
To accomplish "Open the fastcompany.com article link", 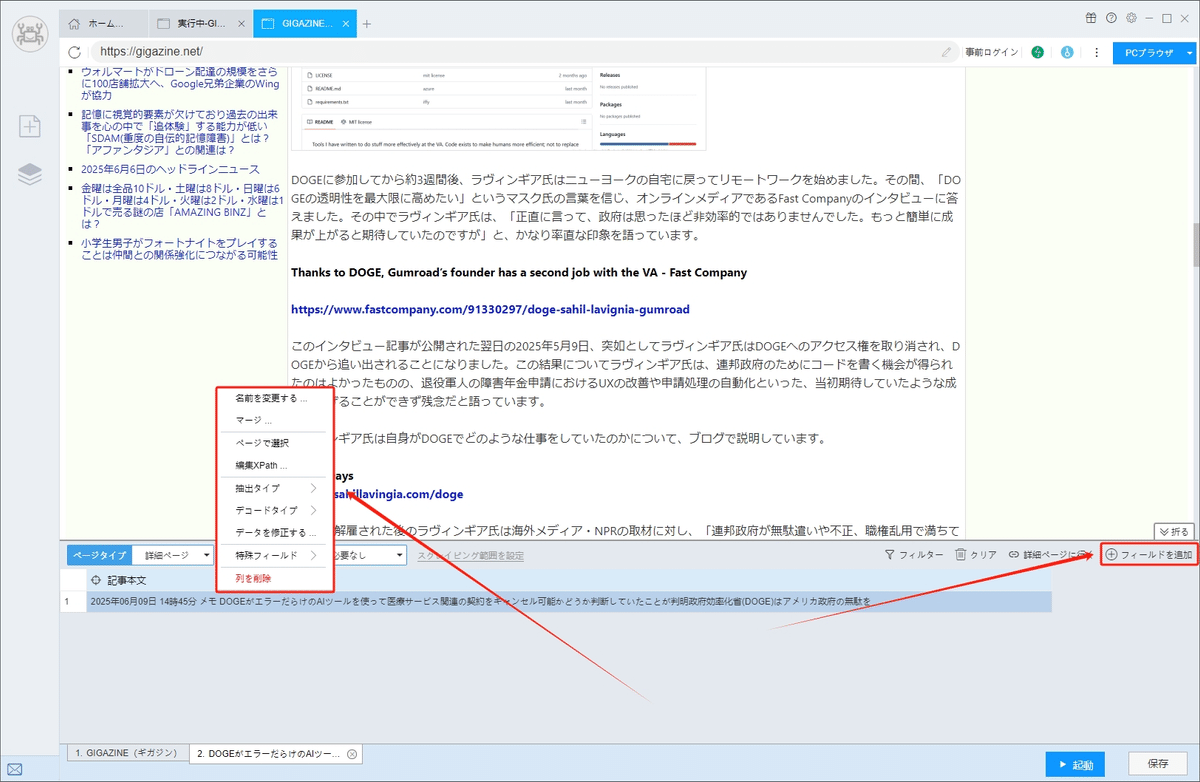I will [x=490, y=310].
